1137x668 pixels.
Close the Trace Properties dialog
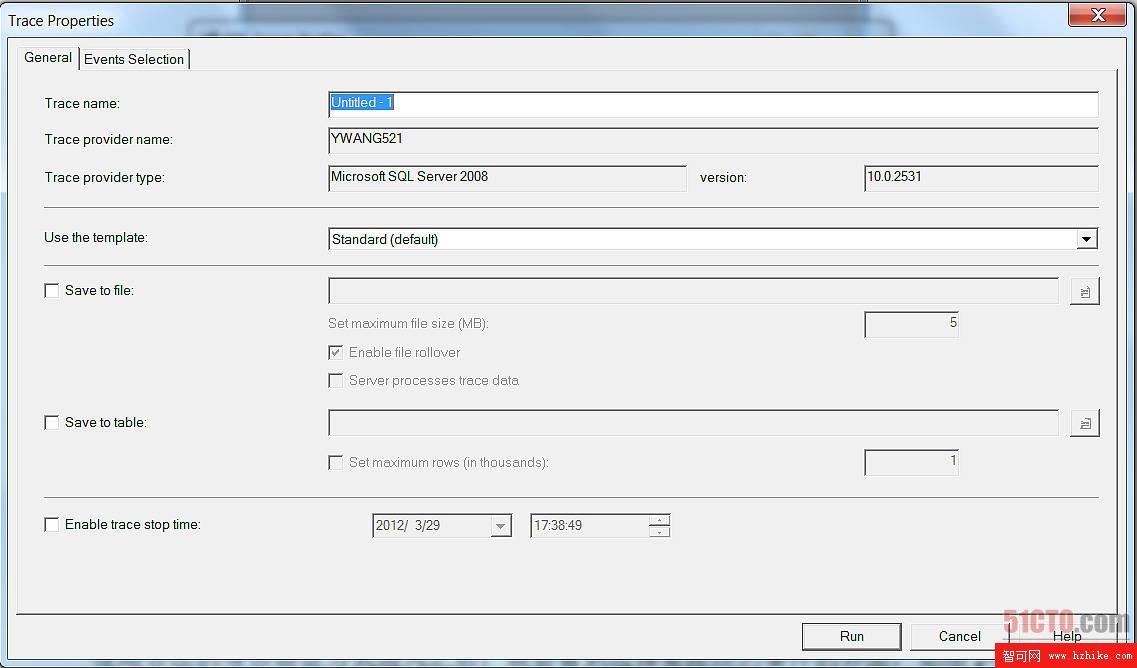tap(1098, 14)
